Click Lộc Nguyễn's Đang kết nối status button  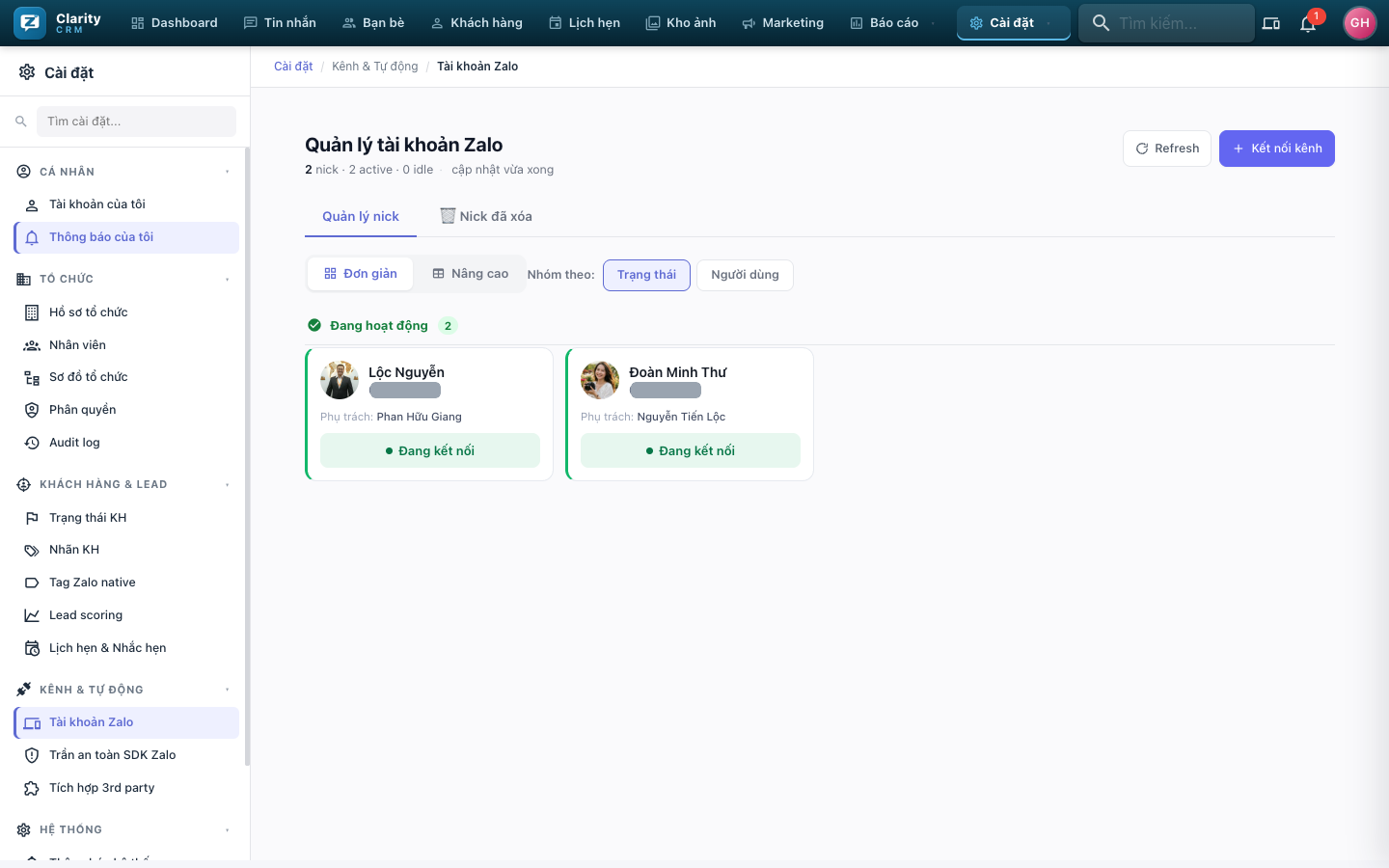click(x=430, y=450)
